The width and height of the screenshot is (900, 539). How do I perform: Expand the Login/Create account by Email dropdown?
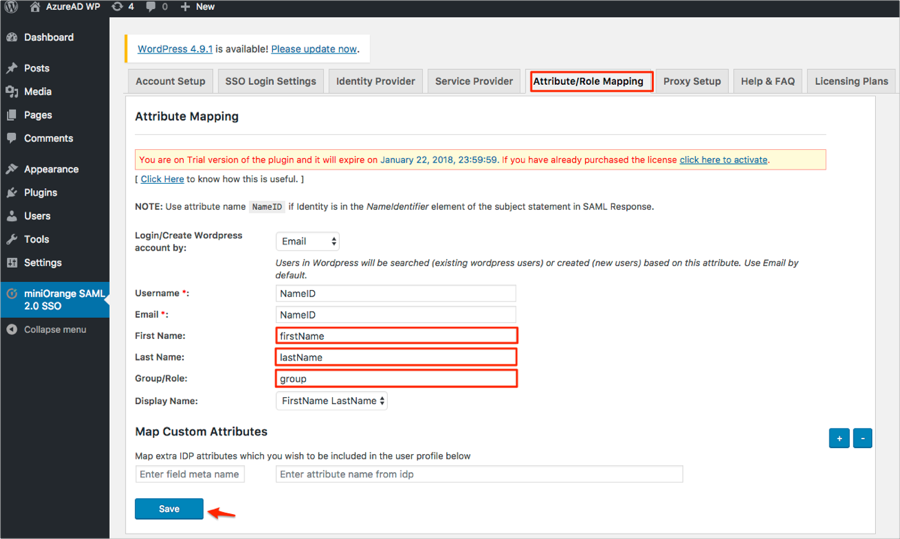point(307,241)
